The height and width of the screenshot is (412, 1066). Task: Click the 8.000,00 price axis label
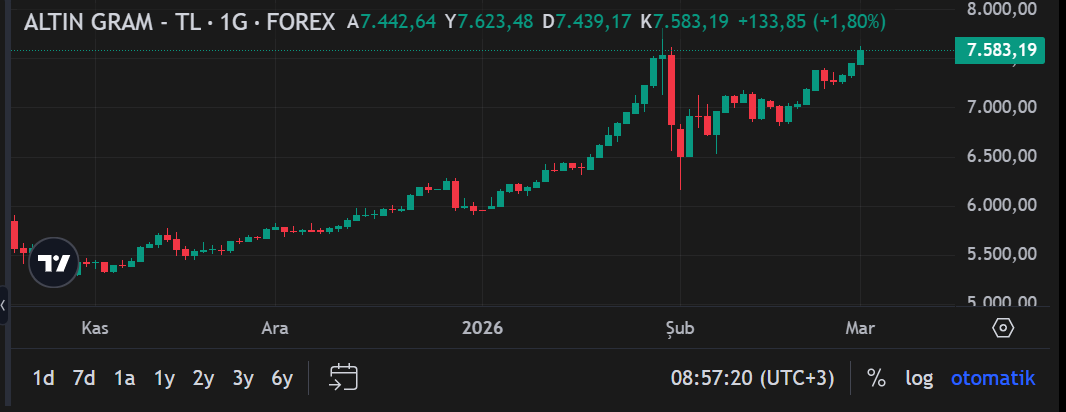1000,9
